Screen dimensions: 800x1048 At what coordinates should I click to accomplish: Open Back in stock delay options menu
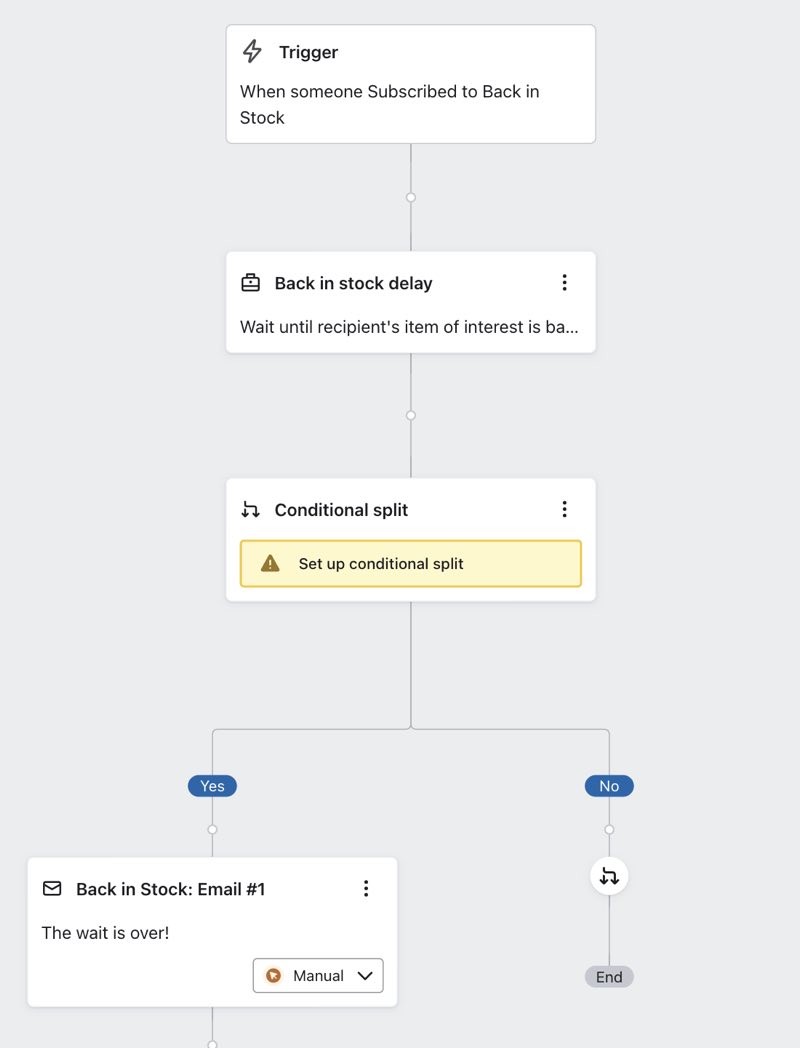click(564, 283)
